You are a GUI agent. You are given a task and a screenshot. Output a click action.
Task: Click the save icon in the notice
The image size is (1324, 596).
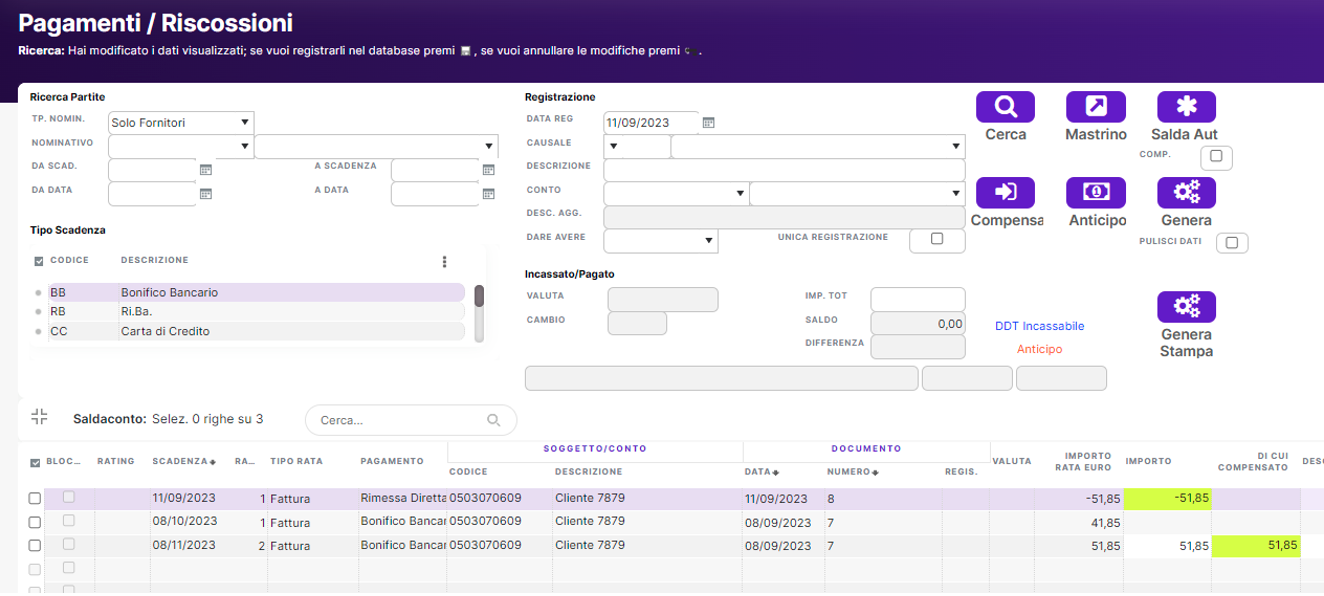[x=465, y=51]
